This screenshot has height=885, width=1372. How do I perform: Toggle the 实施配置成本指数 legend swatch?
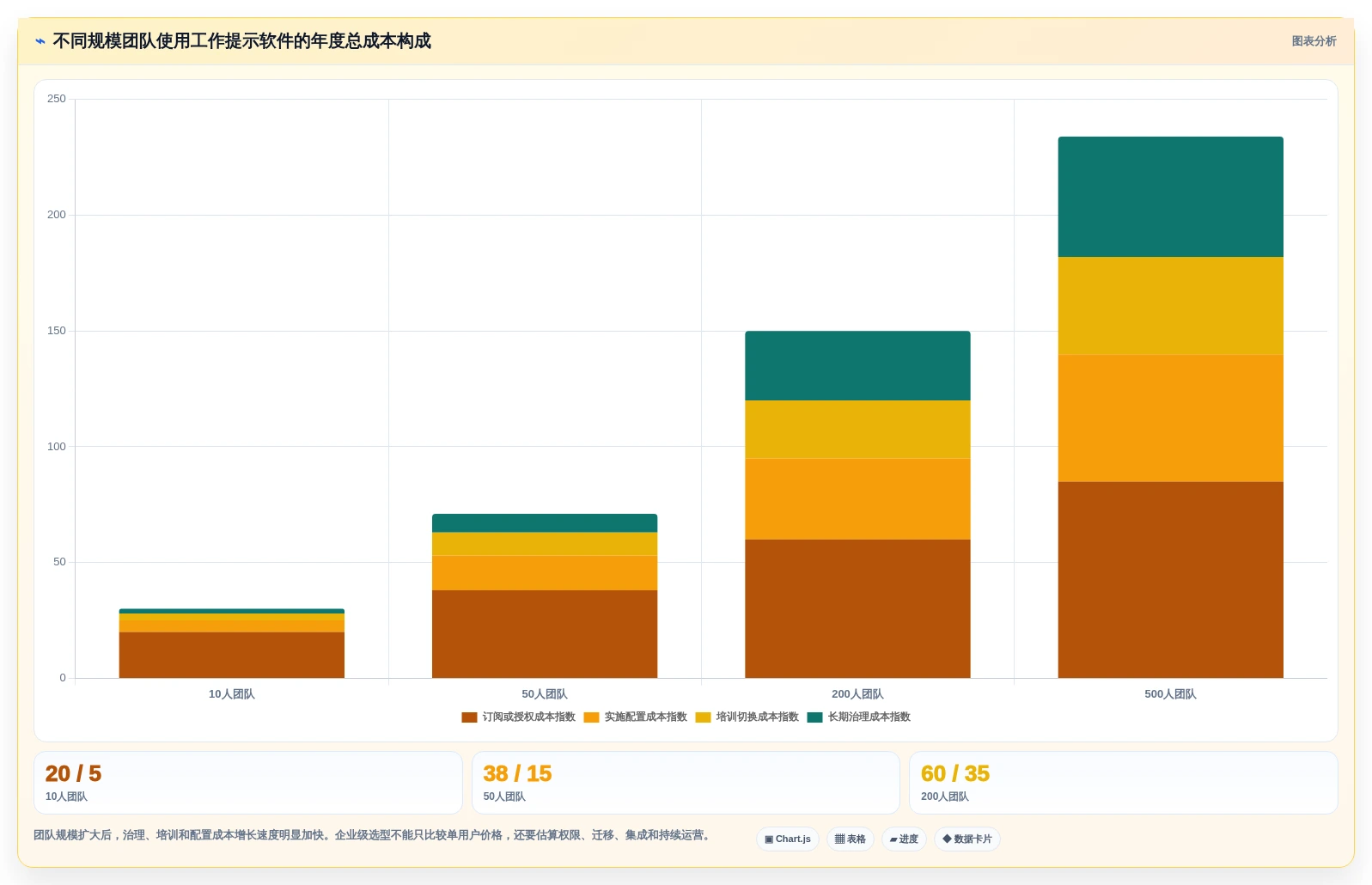(x=591, y=717)
